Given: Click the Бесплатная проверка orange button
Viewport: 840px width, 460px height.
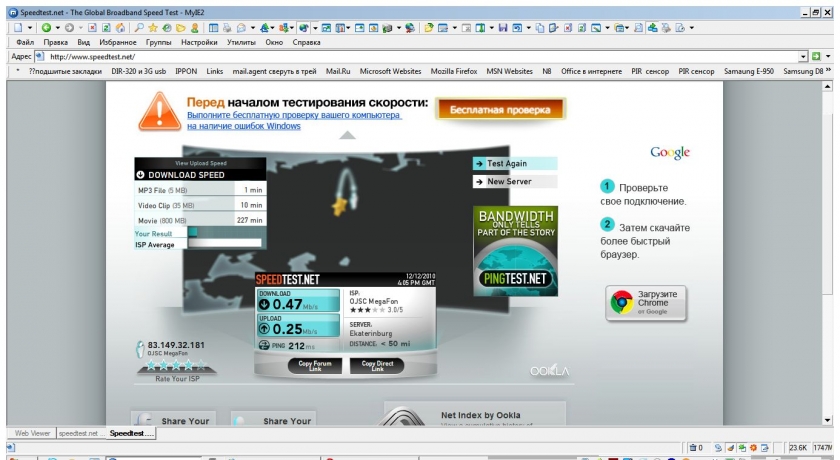Looking at the screenshot, I should pyautogui.click(x=500, y=110).
